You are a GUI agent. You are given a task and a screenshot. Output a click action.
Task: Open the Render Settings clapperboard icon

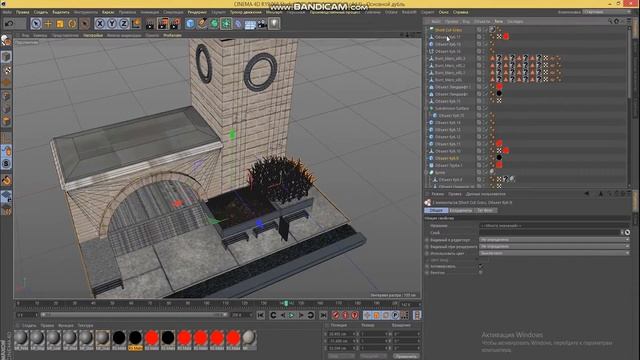coord(175,24)
